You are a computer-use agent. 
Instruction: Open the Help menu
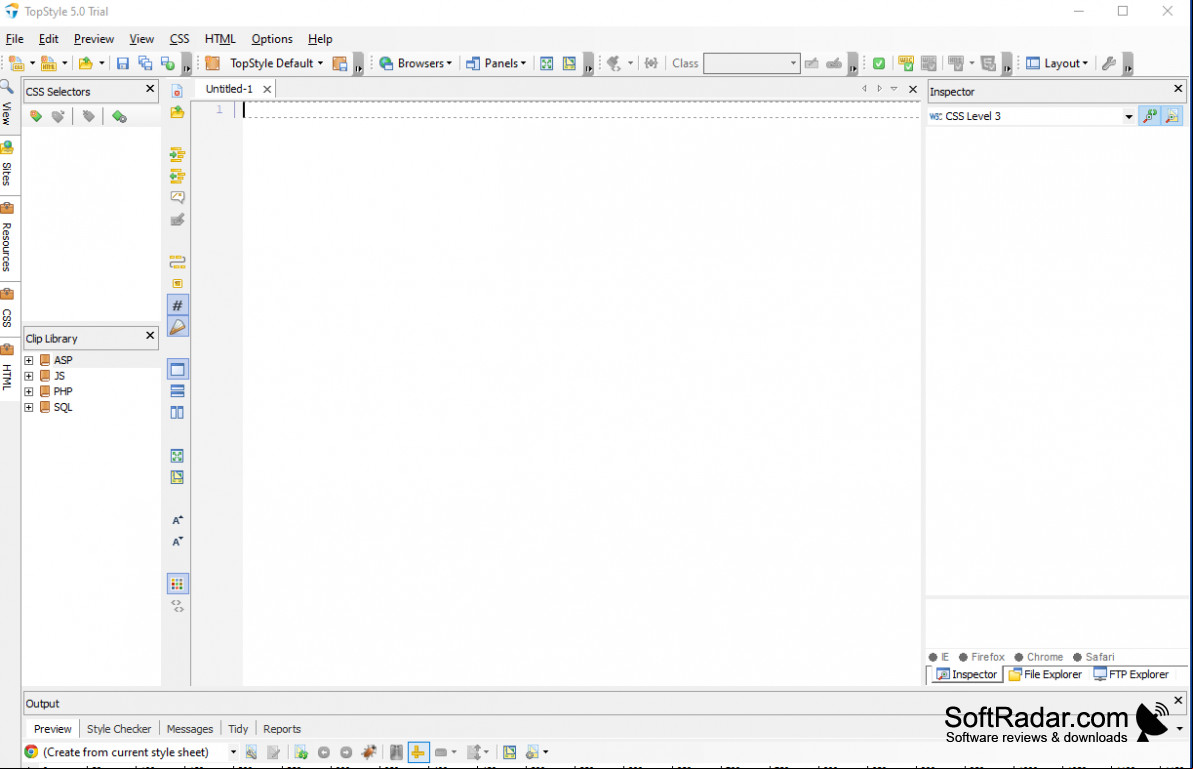tap(320, 39)
